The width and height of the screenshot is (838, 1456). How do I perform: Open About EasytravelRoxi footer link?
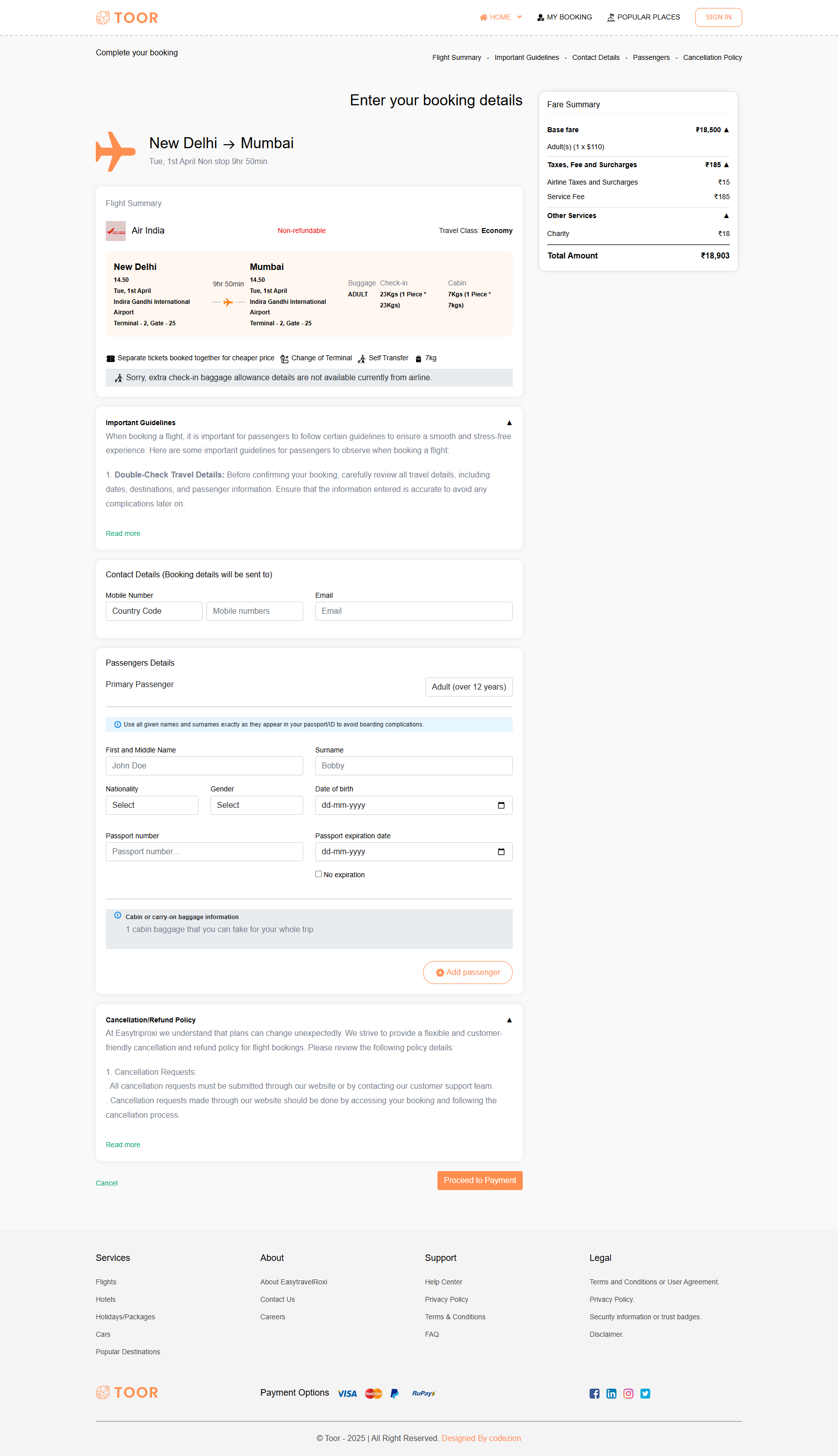[x=293, y=1282]
